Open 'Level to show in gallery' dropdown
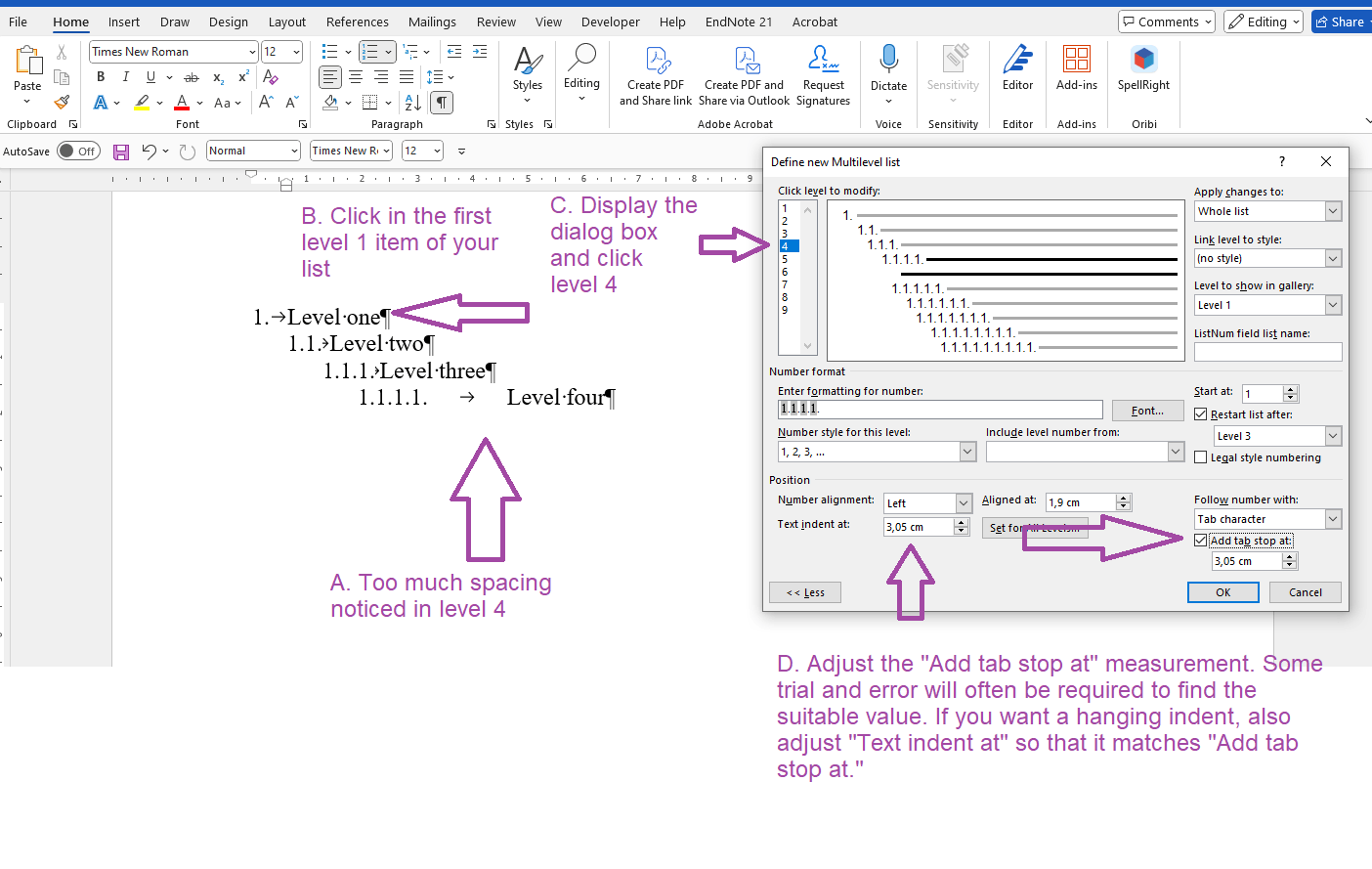 click(1333, 305)
